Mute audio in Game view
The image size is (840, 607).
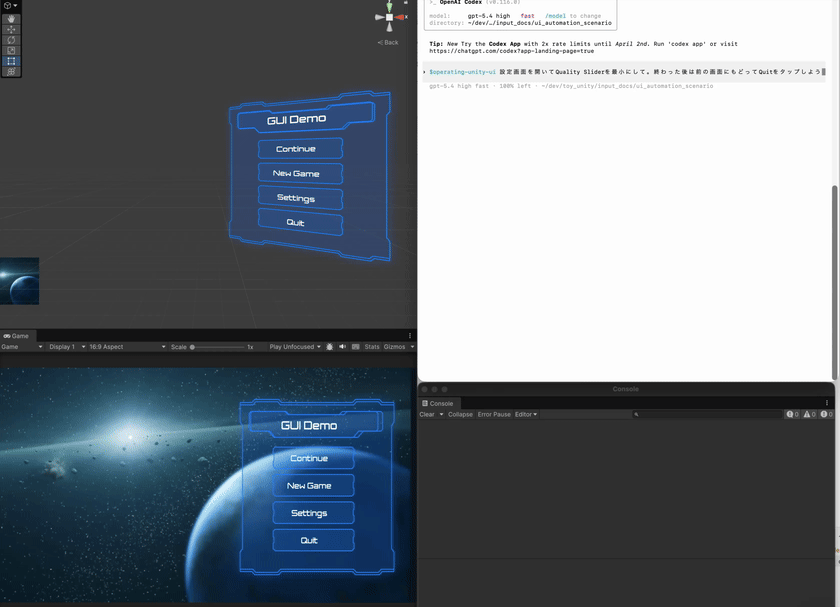(342, 347)
